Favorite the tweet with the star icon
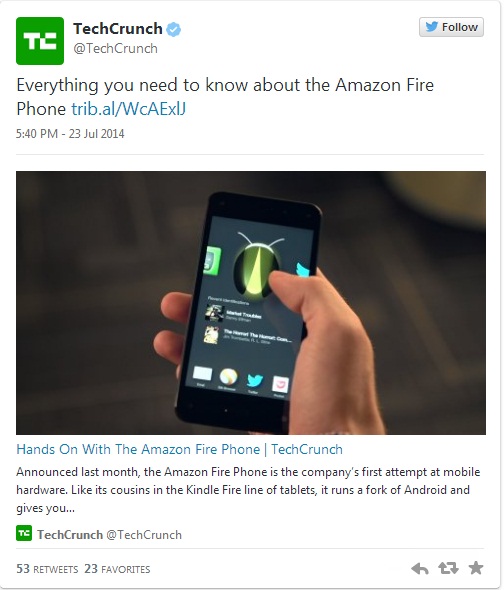Image resolution: width=504 pixels, height=590 pixels. 476,568
